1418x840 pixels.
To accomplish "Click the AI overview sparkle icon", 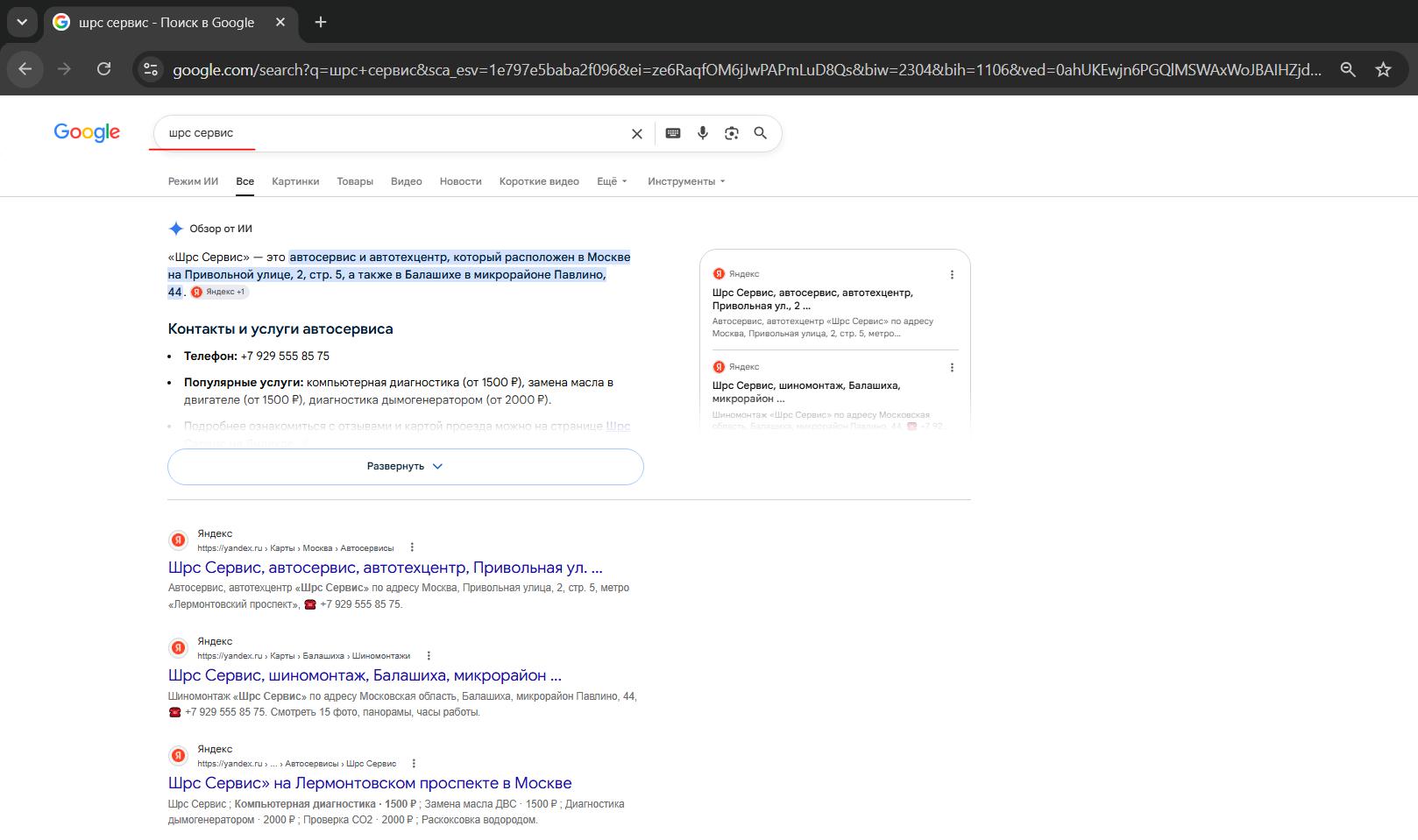I will [175, 229].
